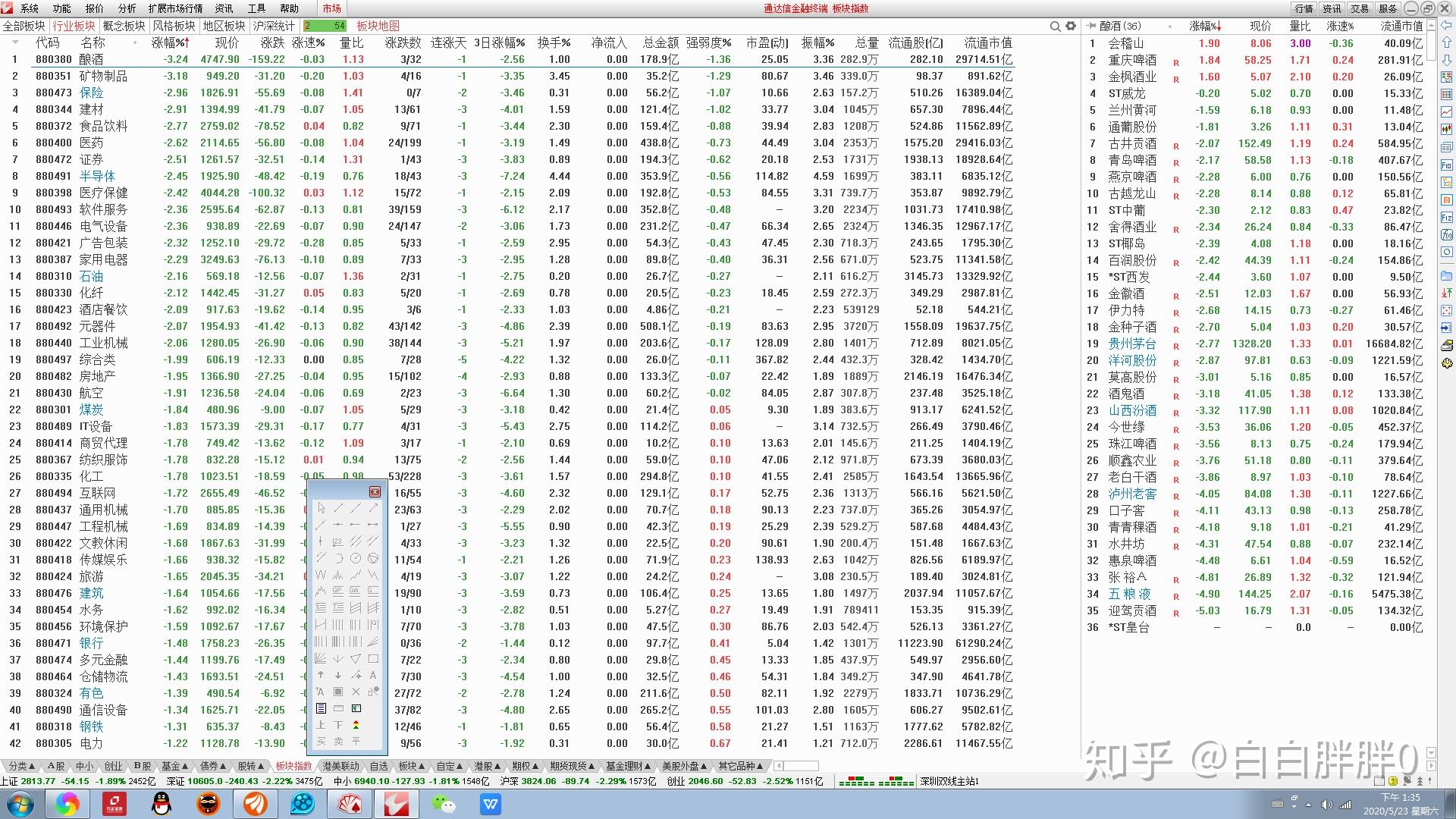
Task: Click the 上证 2813.77 index status entry
Action: 78,781
